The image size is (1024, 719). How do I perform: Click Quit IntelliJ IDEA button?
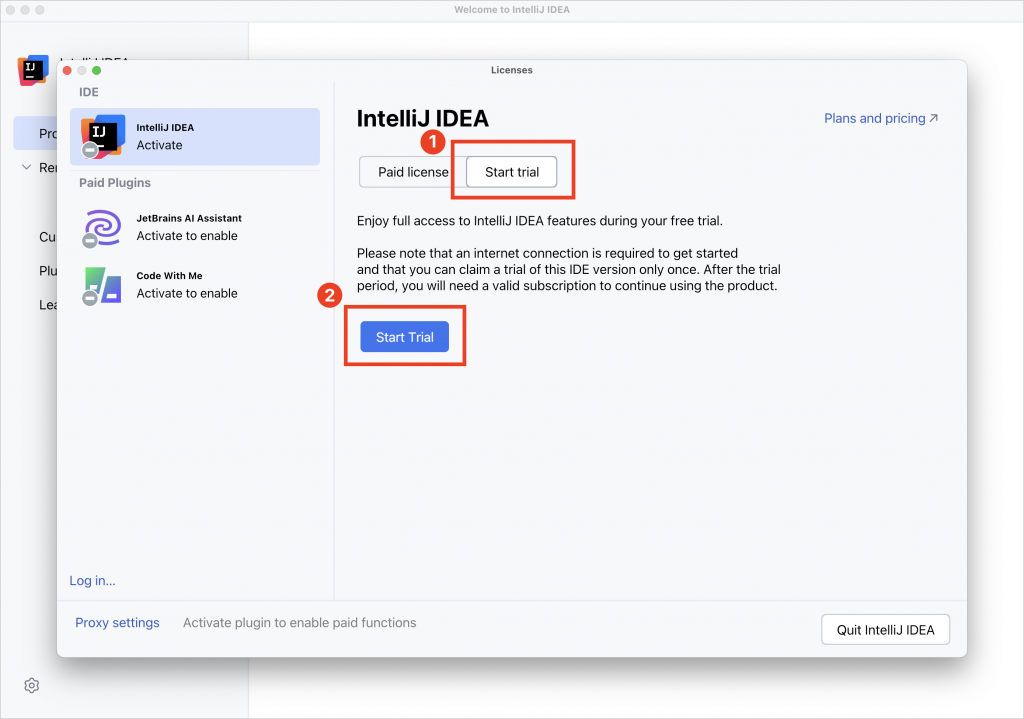[885, 630]
